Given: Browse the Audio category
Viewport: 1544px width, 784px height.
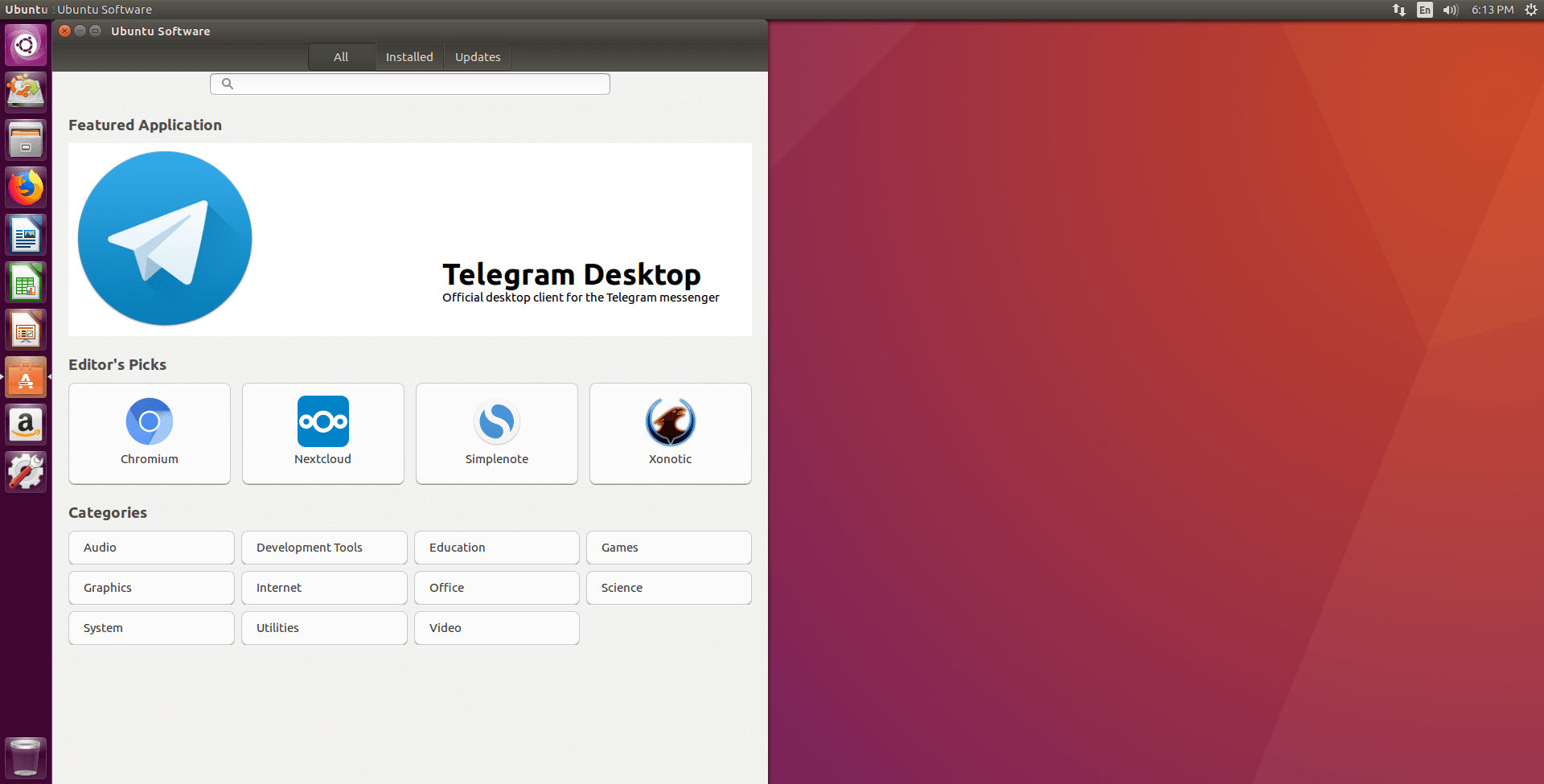Looking at the screenshot, I should (151, 548).
